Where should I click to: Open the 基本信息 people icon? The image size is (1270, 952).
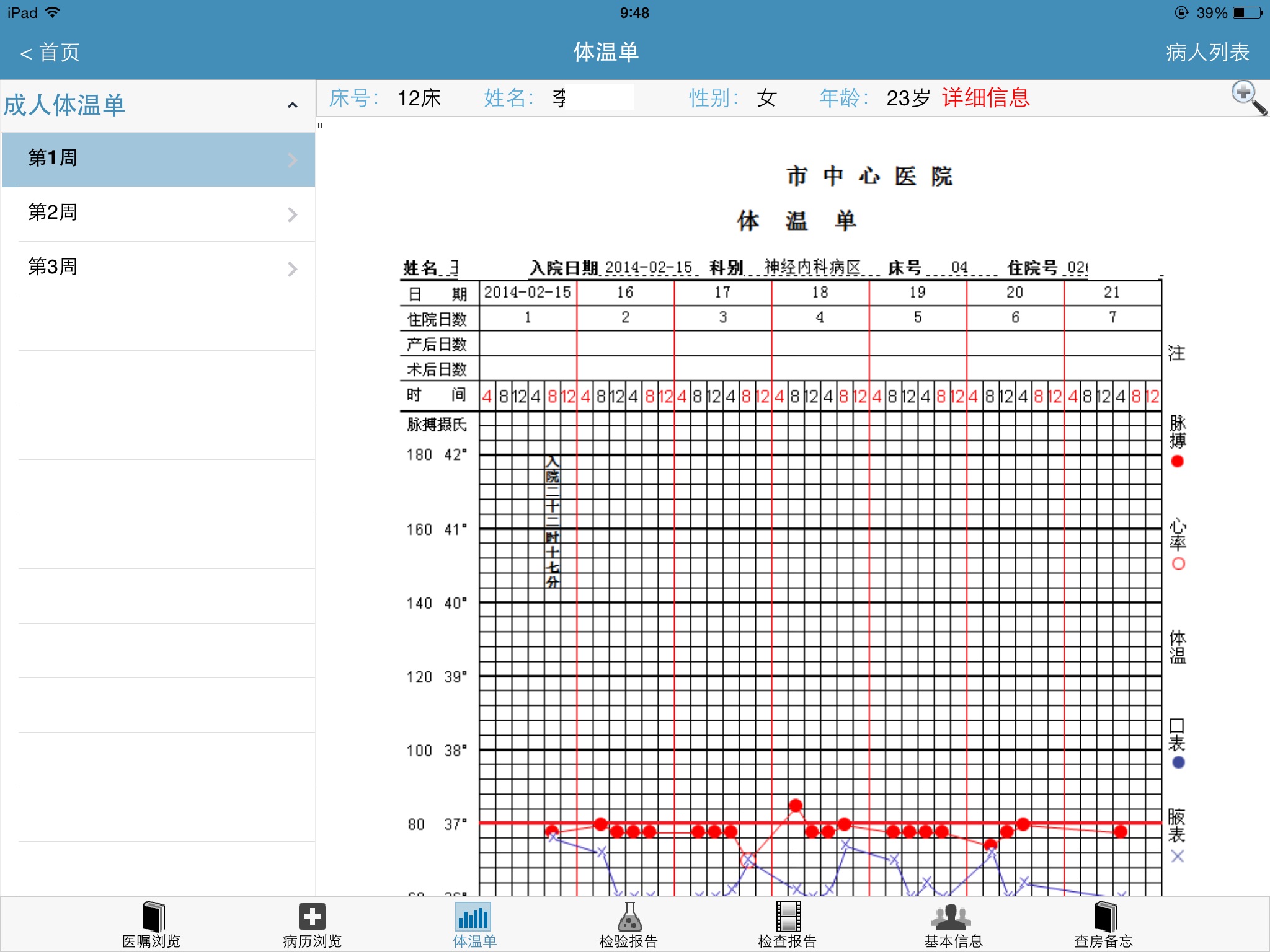coord(951,916)
